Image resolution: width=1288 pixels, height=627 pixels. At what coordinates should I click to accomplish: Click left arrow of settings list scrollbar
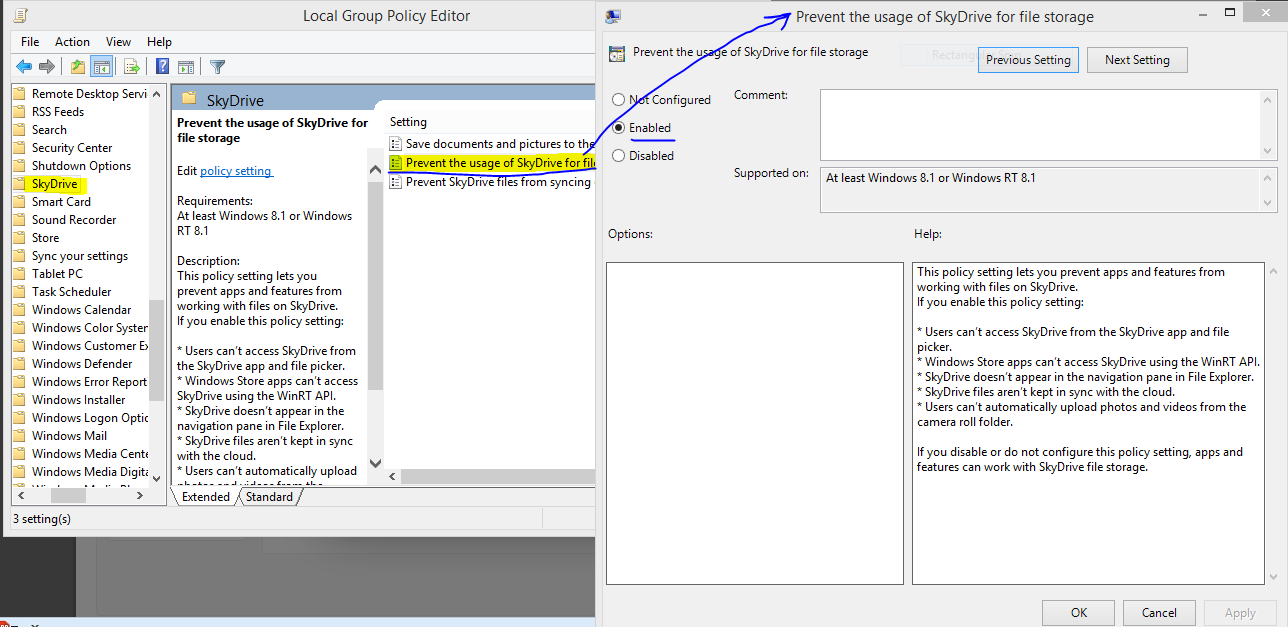(392, 477)
